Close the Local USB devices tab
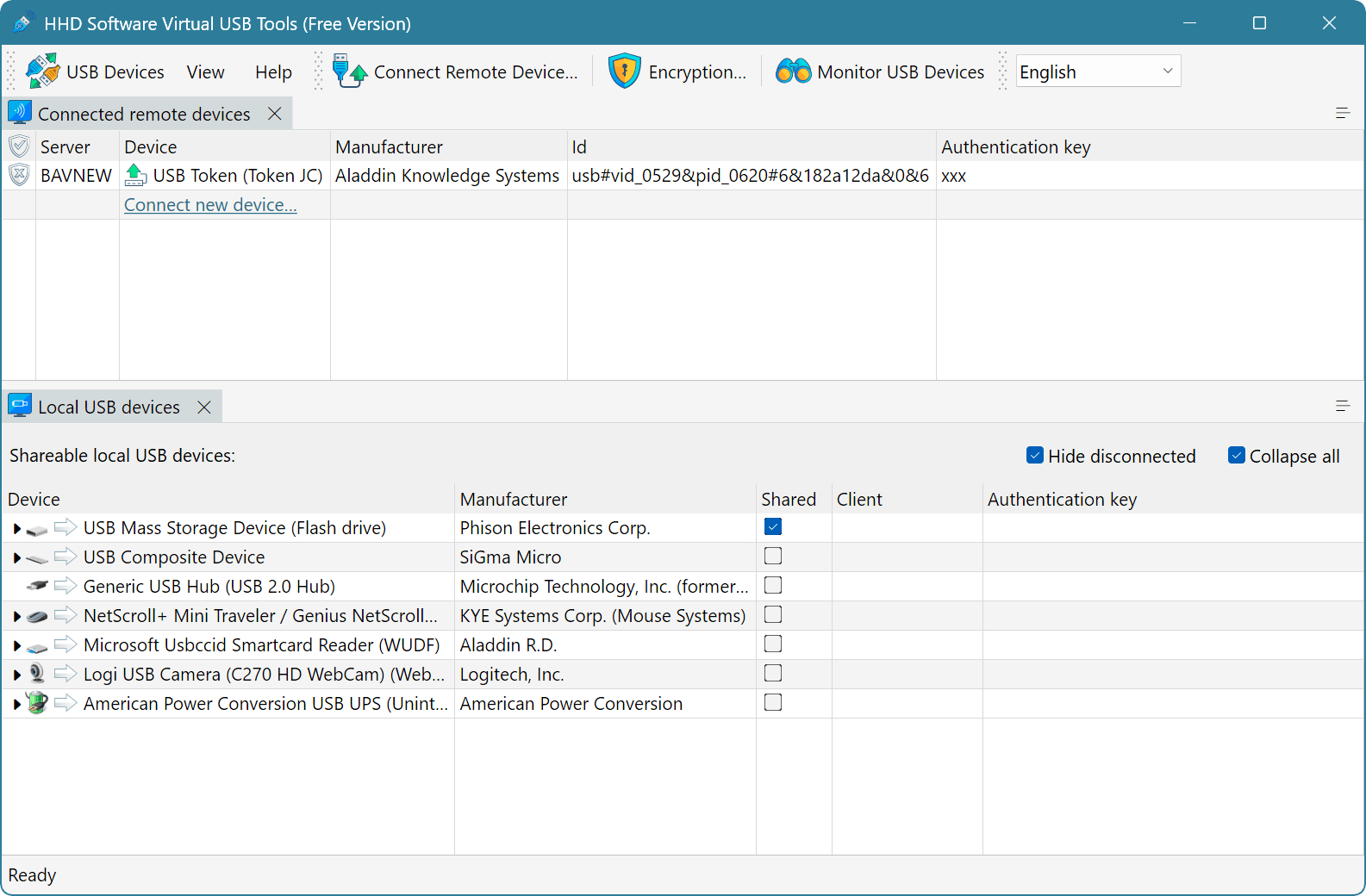 [x=204, y=407]
